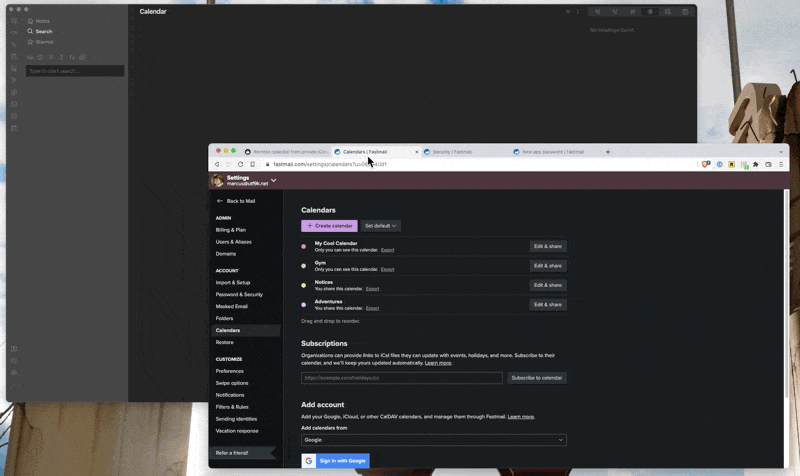Open Folders settings

pyautogui.click(x=224, y=318)
